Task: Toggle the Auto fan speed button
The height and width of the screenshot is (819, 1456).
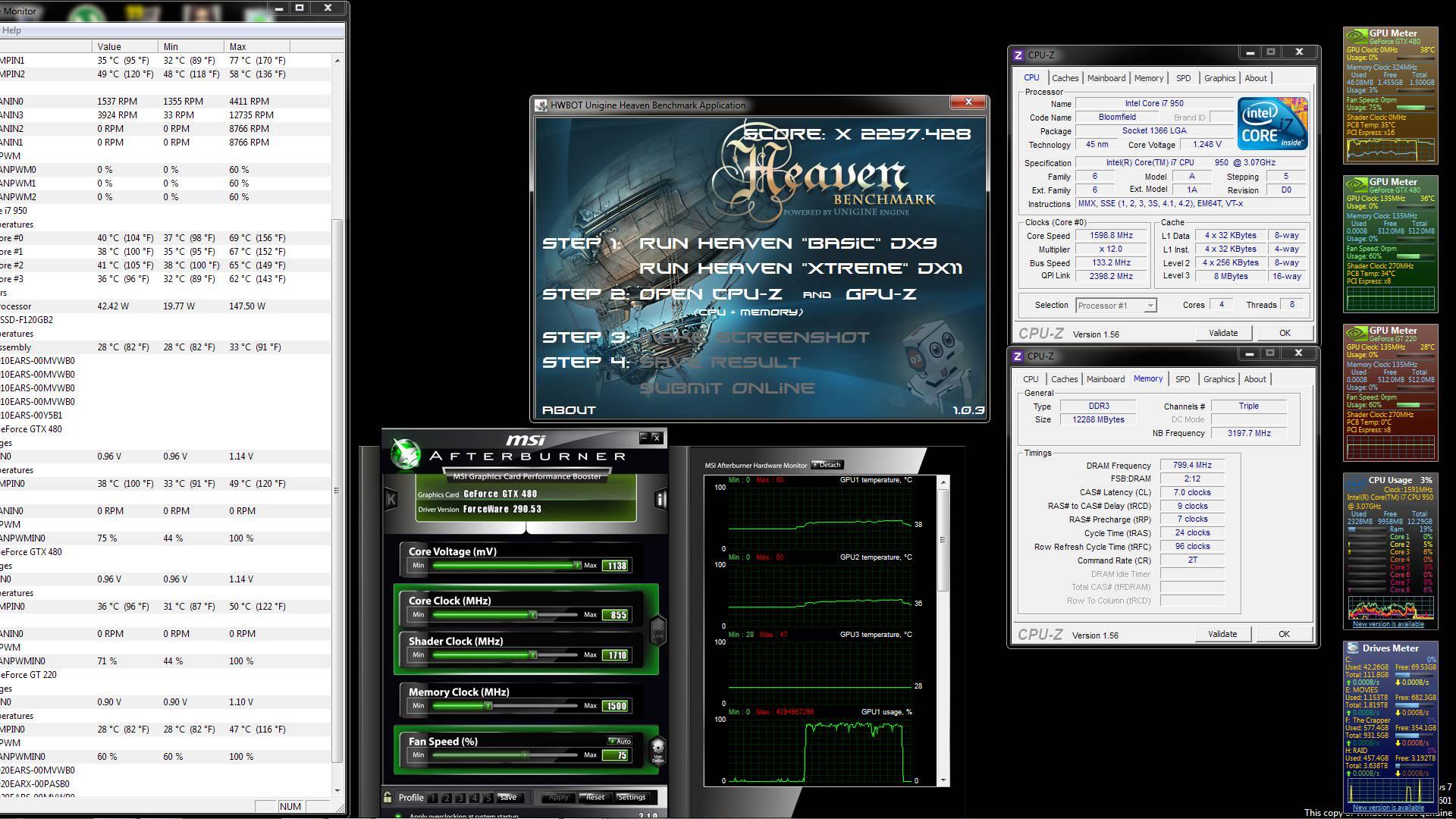Action: tap(620, 741)
